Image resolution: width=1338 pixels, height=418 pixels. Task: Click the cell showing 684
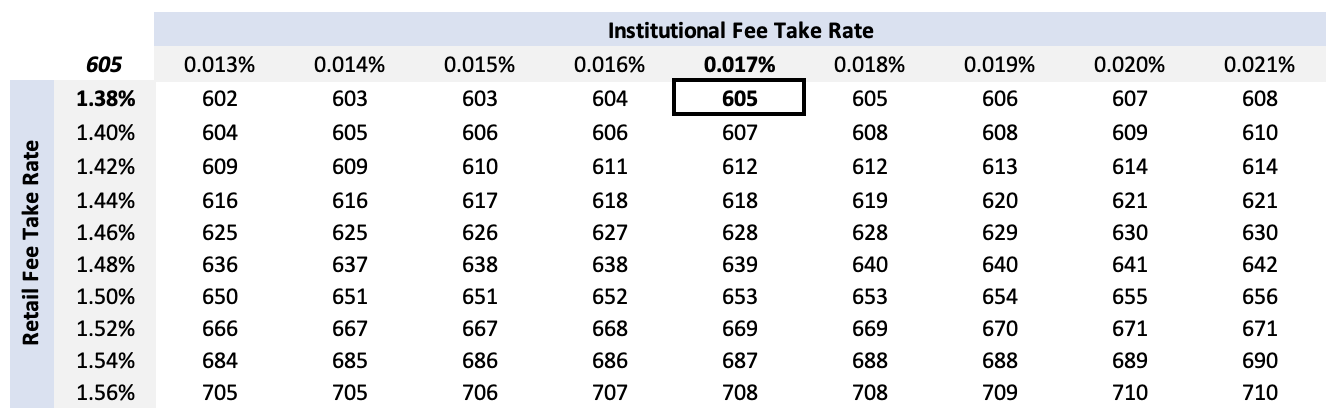(x=220, y=361)
